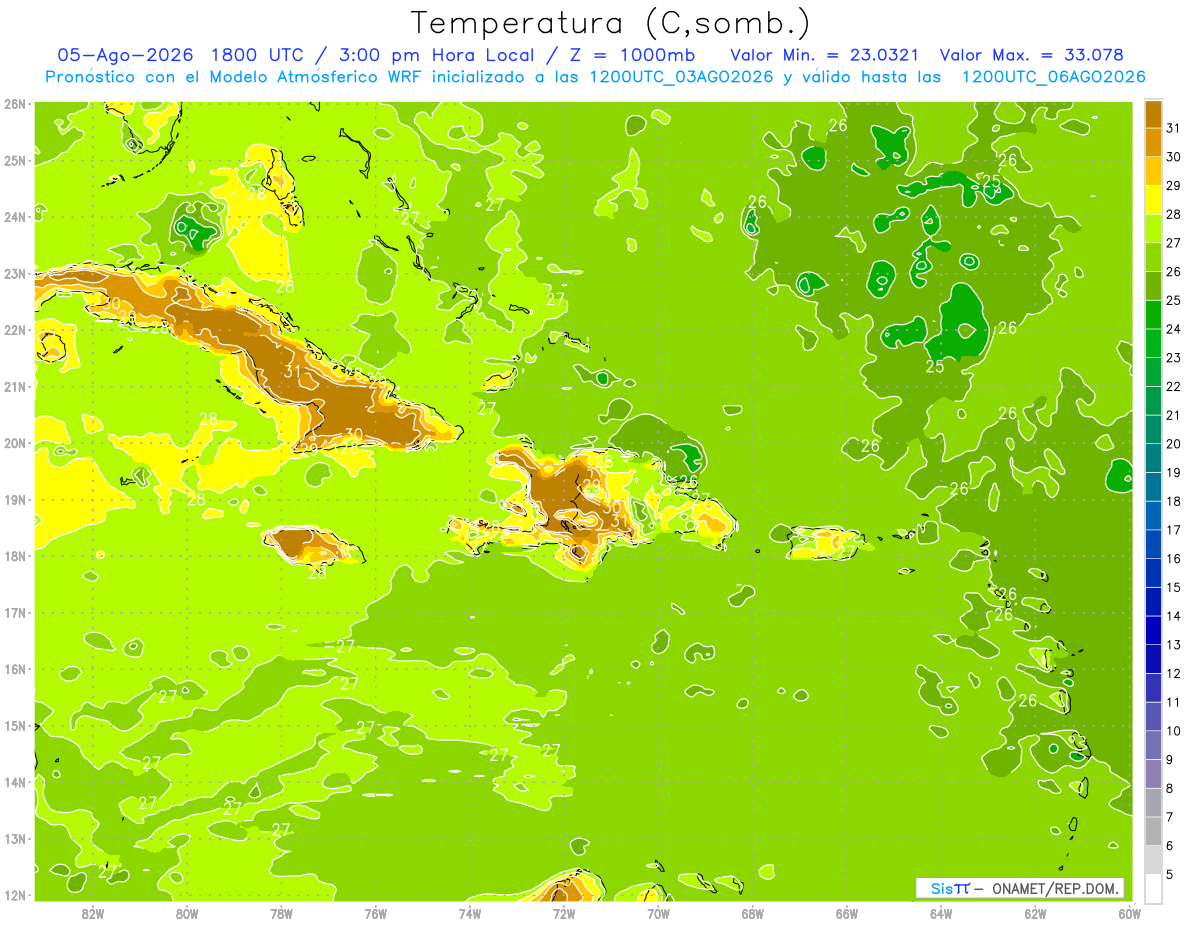Viewport: 1200px width, 927px height.
Task: Click the 78W longitude axis label
Action: pos(281,913)
